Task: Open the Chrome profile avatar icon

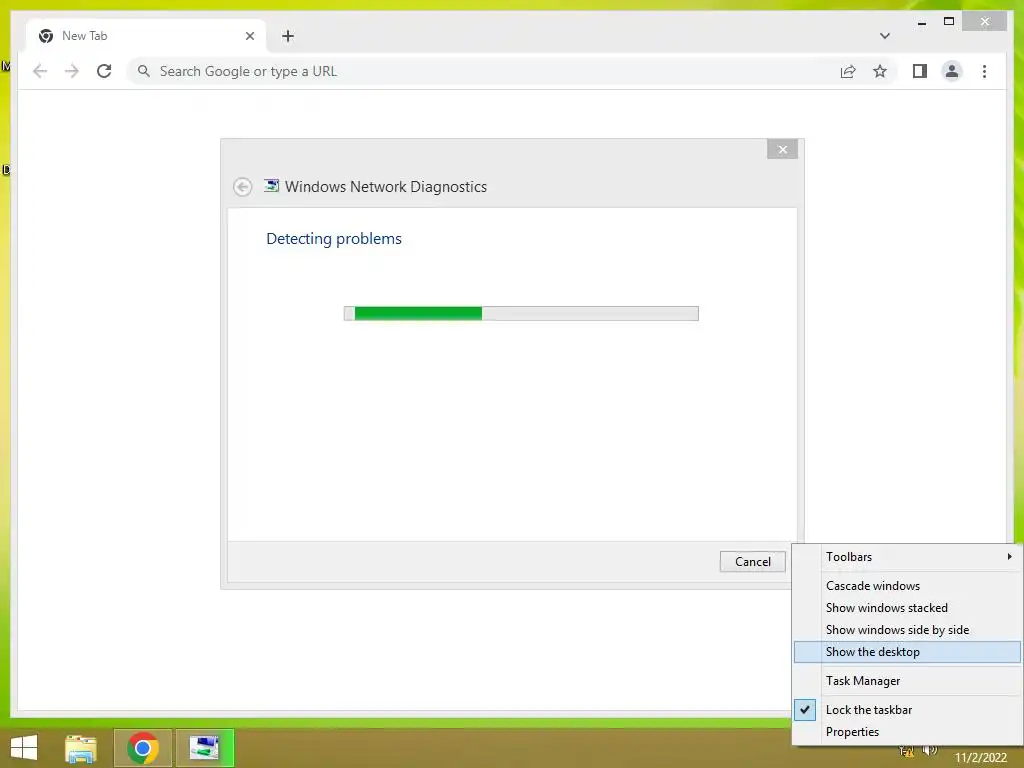Action: 952,71
